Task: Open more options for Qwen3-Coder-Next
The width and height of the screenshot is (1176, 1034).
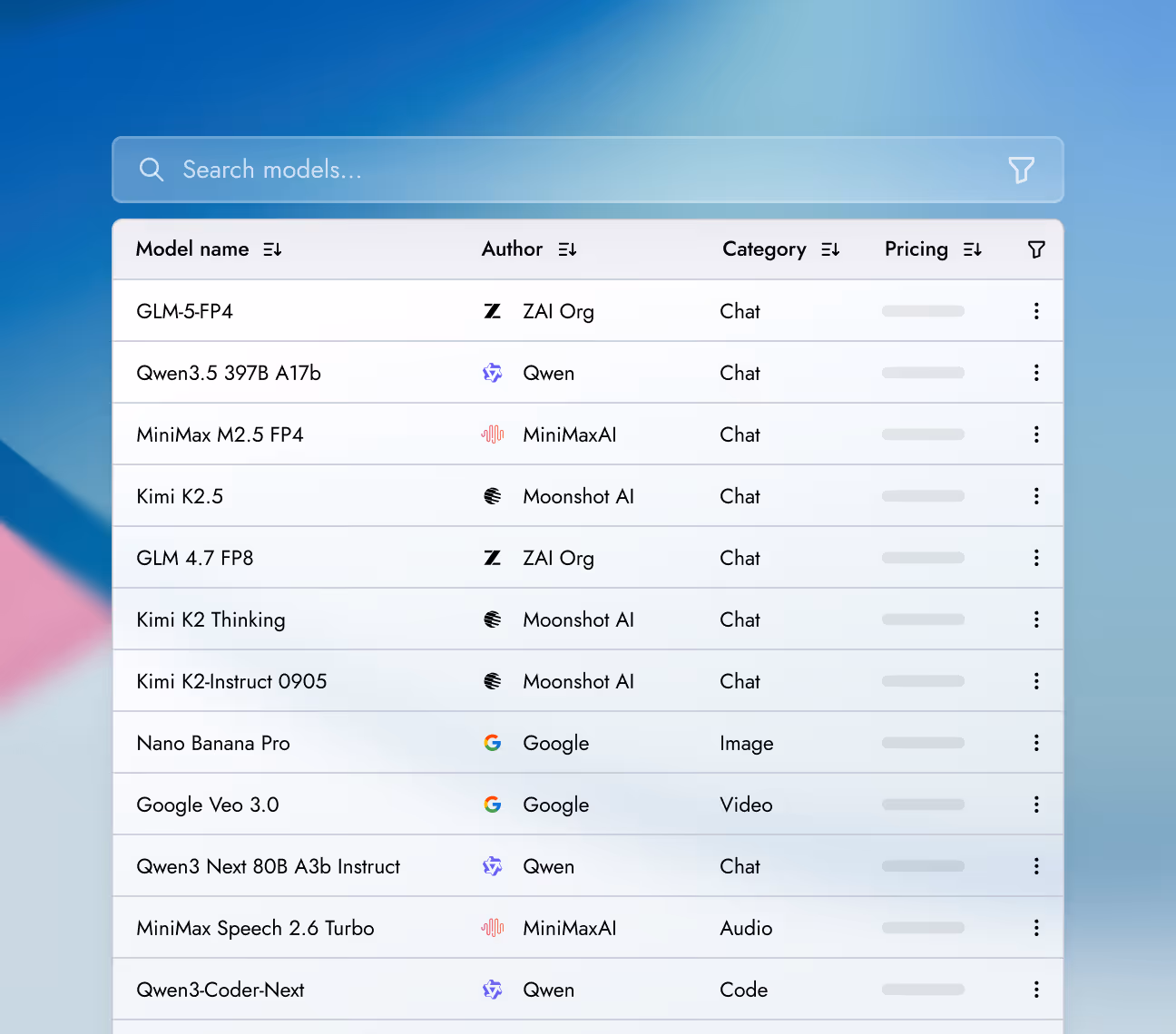Action: coord(1036,990)
